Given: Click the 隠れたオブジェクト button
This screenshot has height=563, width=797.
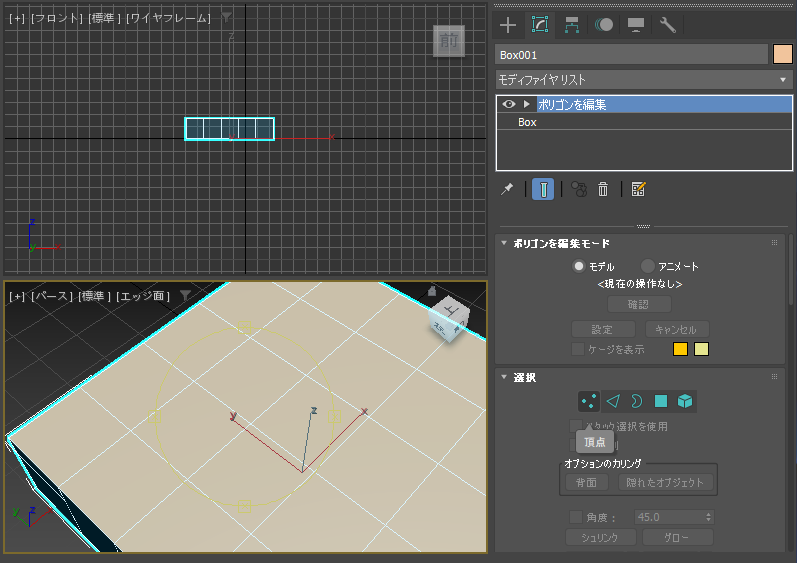Looking at the screenshot, I should (665, 482).
